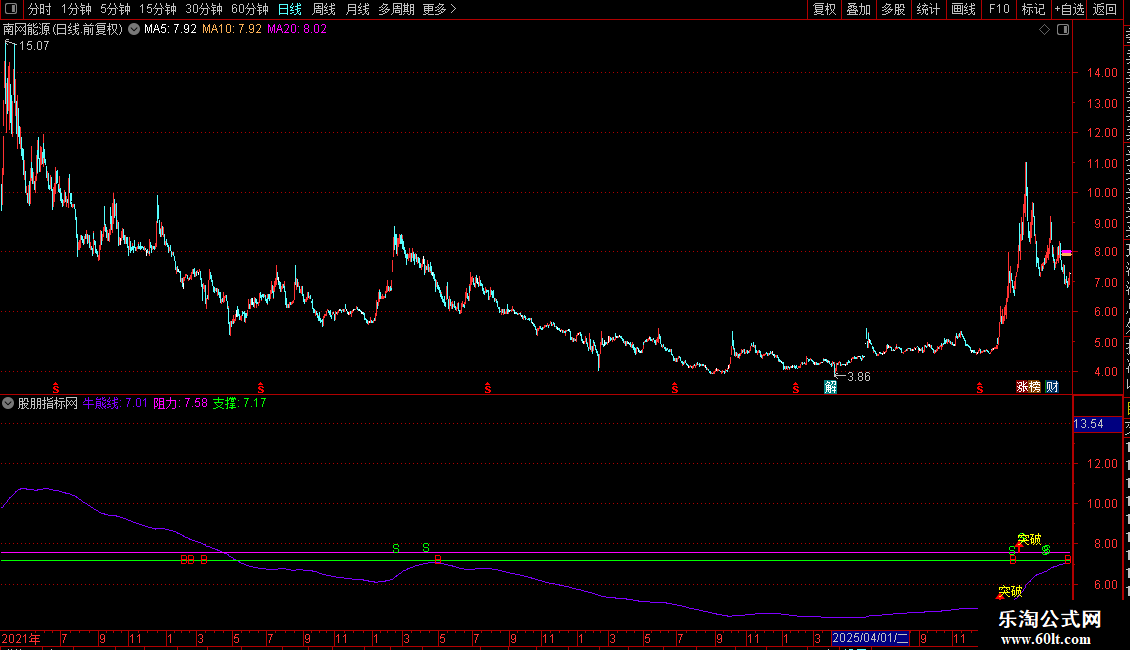Click the MA10: 7.92 label
1130x650 pixels.
pyautogui.click(x=232, y=30)
